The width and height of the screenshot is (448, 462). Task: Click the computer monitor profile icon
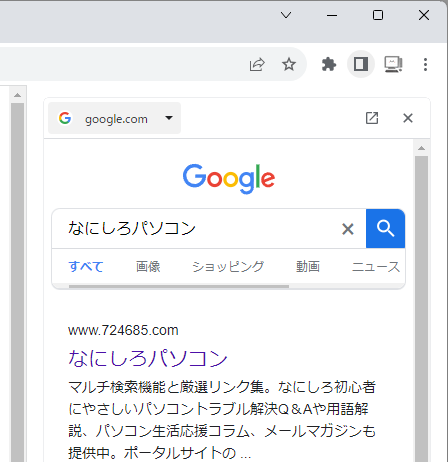pos(393,64)
